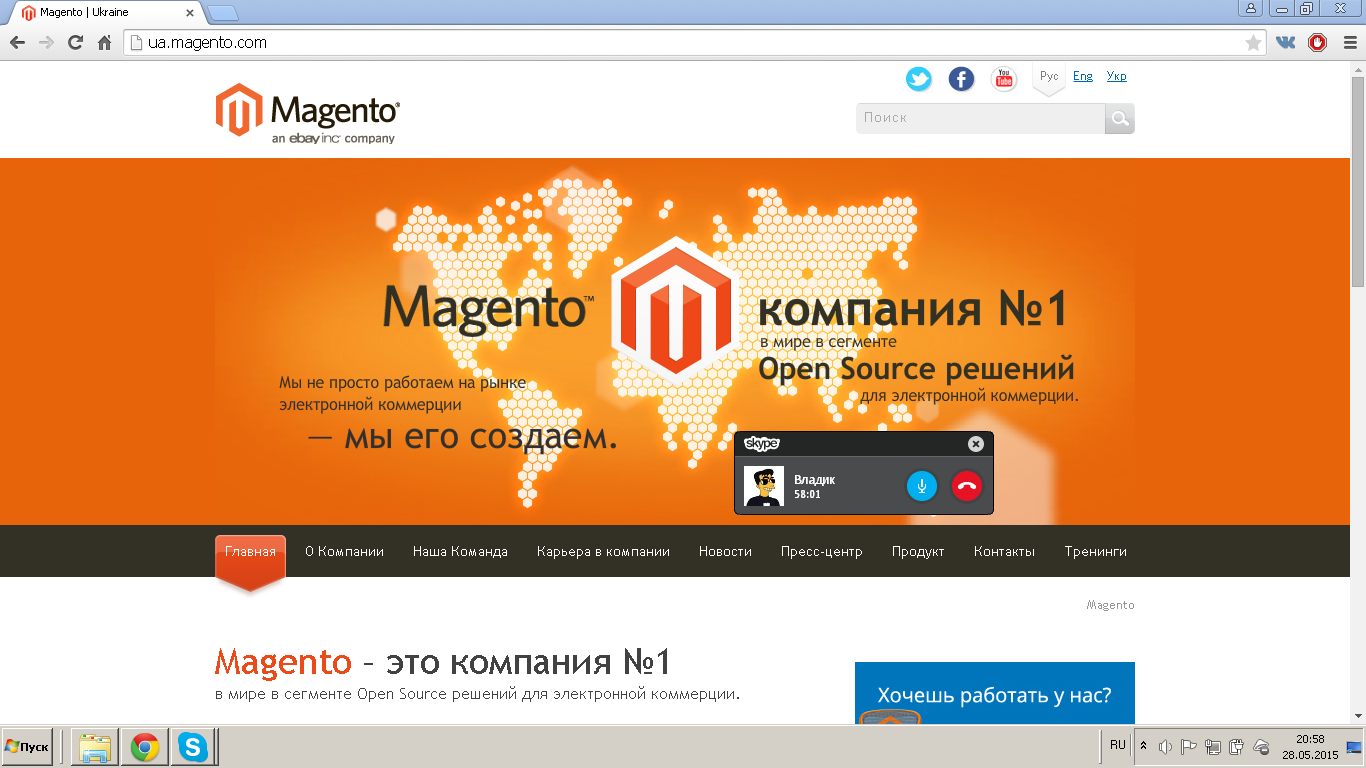This screenshot has width=1366, height=768.
Task: Click the Хочешь работать у нас? banner
Action: [x=995, y=693]
